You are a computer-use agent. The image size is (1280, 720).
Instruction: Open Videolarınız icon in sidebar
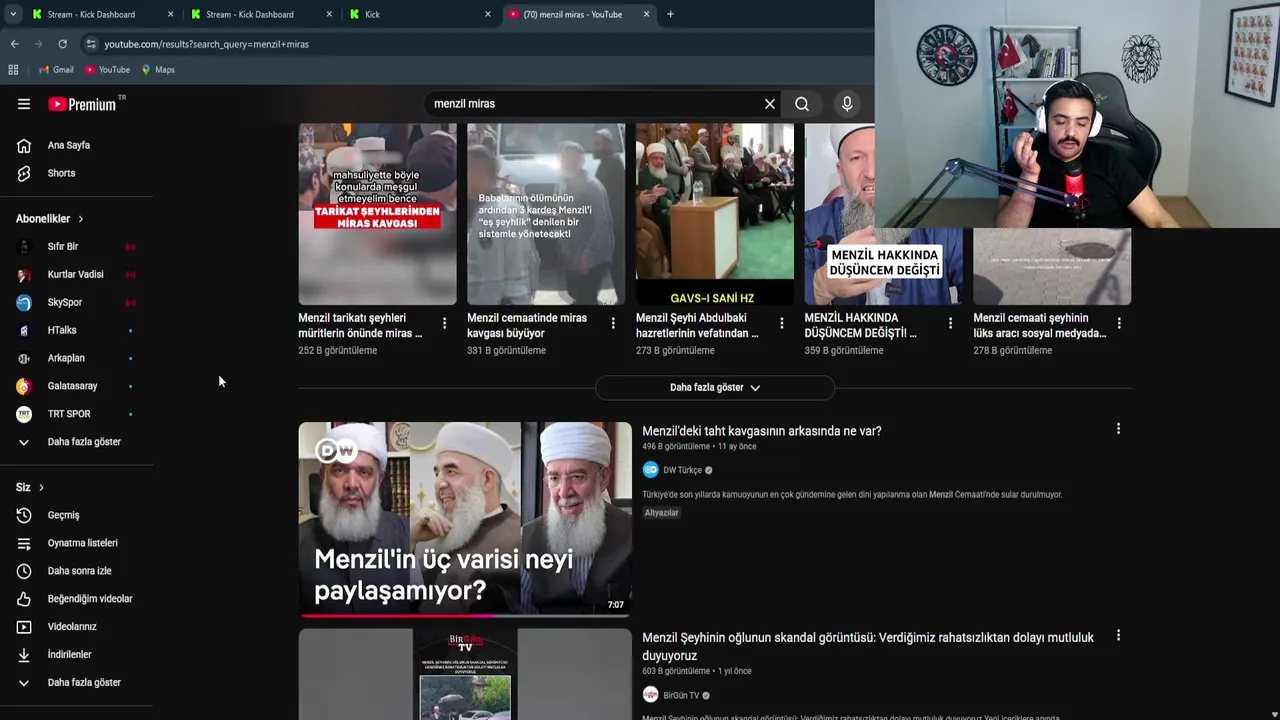[x=24, y=627]
